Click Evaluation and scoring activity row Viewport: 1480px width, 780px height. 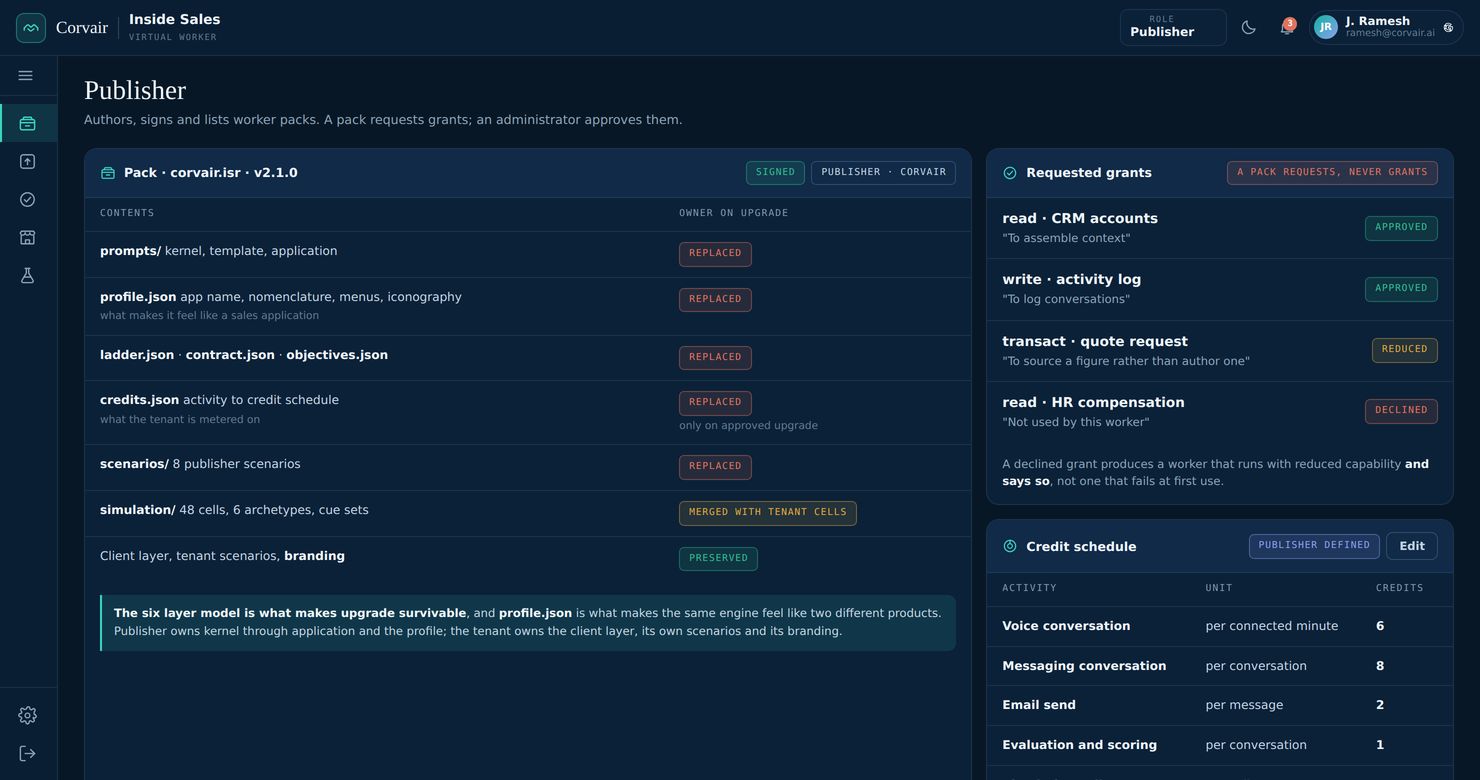pyautogui.click(x=1219, y=745)
